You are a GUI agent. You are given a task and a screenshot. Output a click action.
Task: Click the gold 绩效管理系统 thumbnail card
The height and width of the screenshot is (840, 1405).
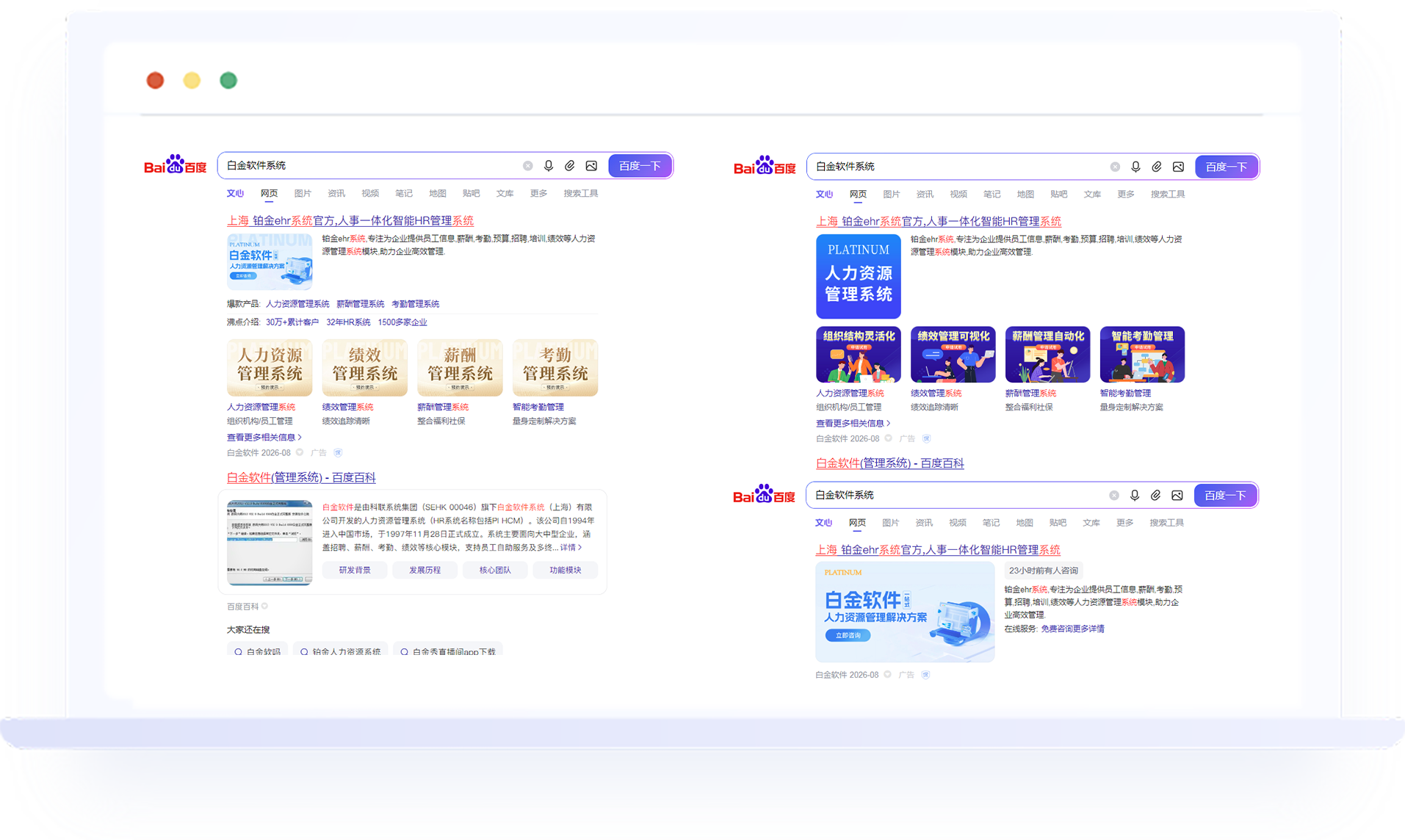[365, 368]
